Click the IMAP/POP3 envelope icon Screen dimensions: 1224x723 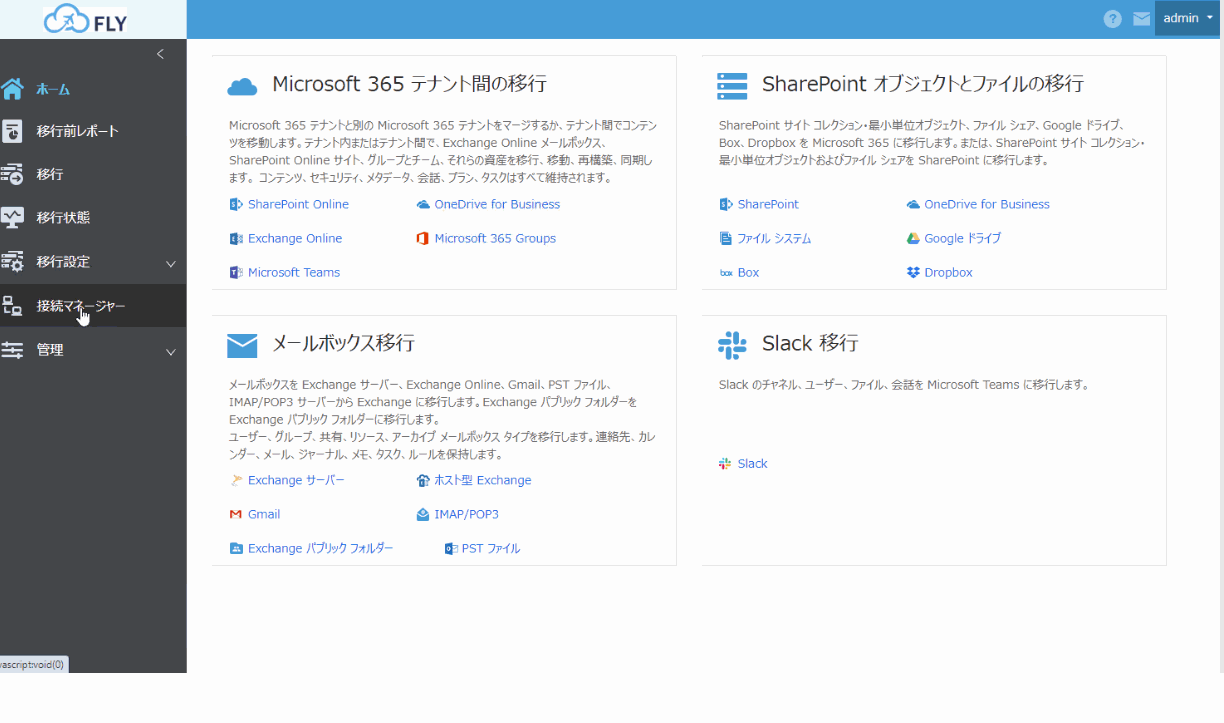tap(423, 514)
